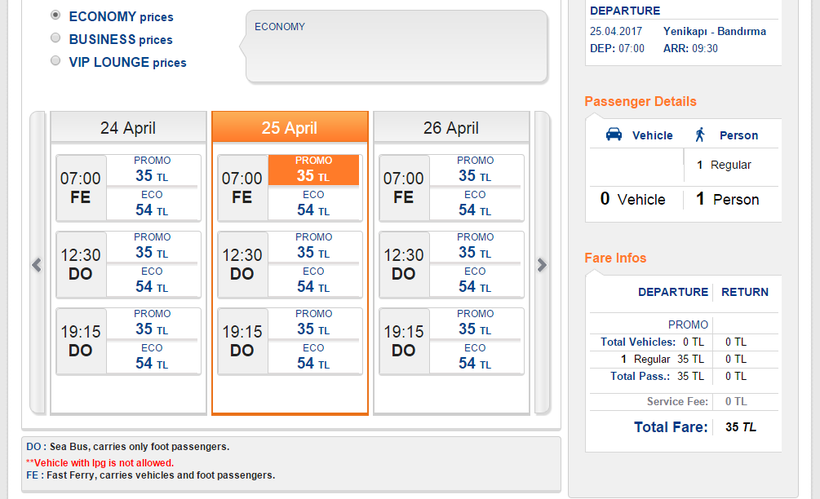Show later dates with right arrow
The width and height of the screenshot is (820, 499).
(542, 265)
